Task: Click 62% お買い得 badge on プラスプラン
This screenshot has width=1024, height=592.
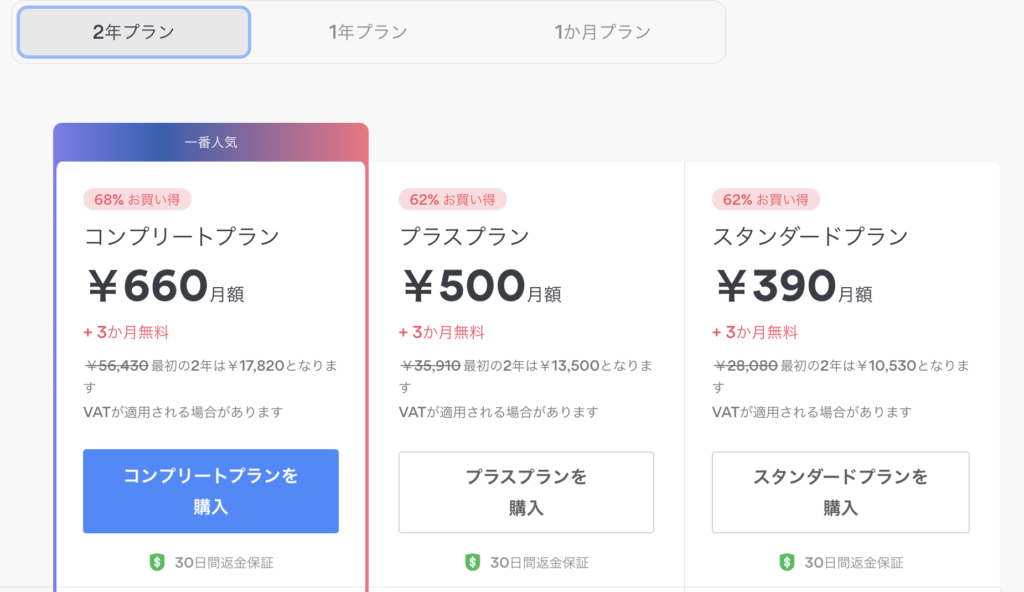Action: tap(453, 199)
